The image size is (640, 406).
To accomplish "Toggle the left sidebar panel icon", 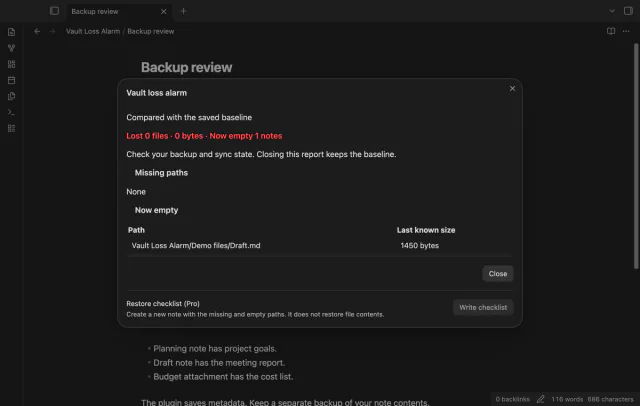I will click(54, 11).
